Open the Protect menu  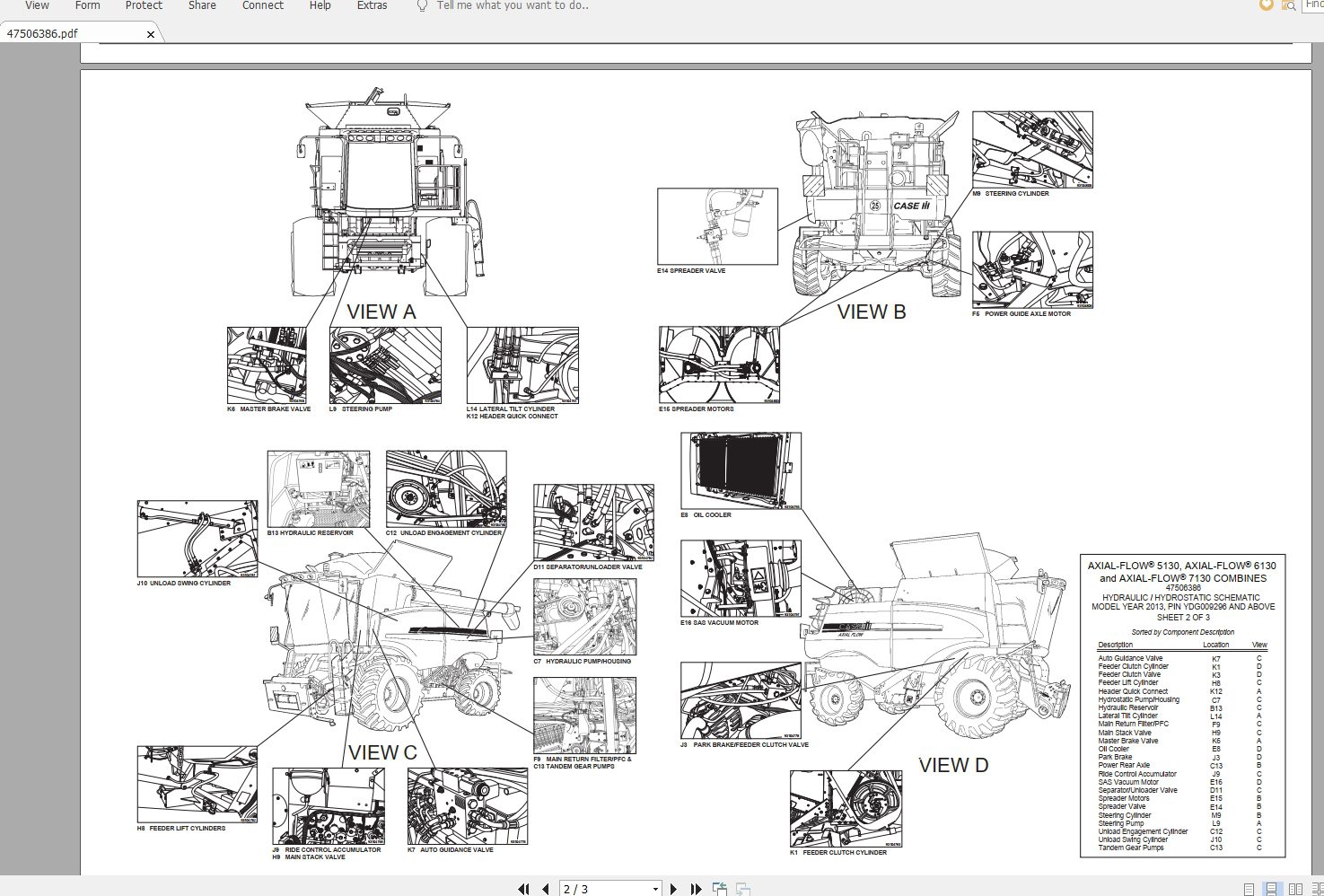144,6
